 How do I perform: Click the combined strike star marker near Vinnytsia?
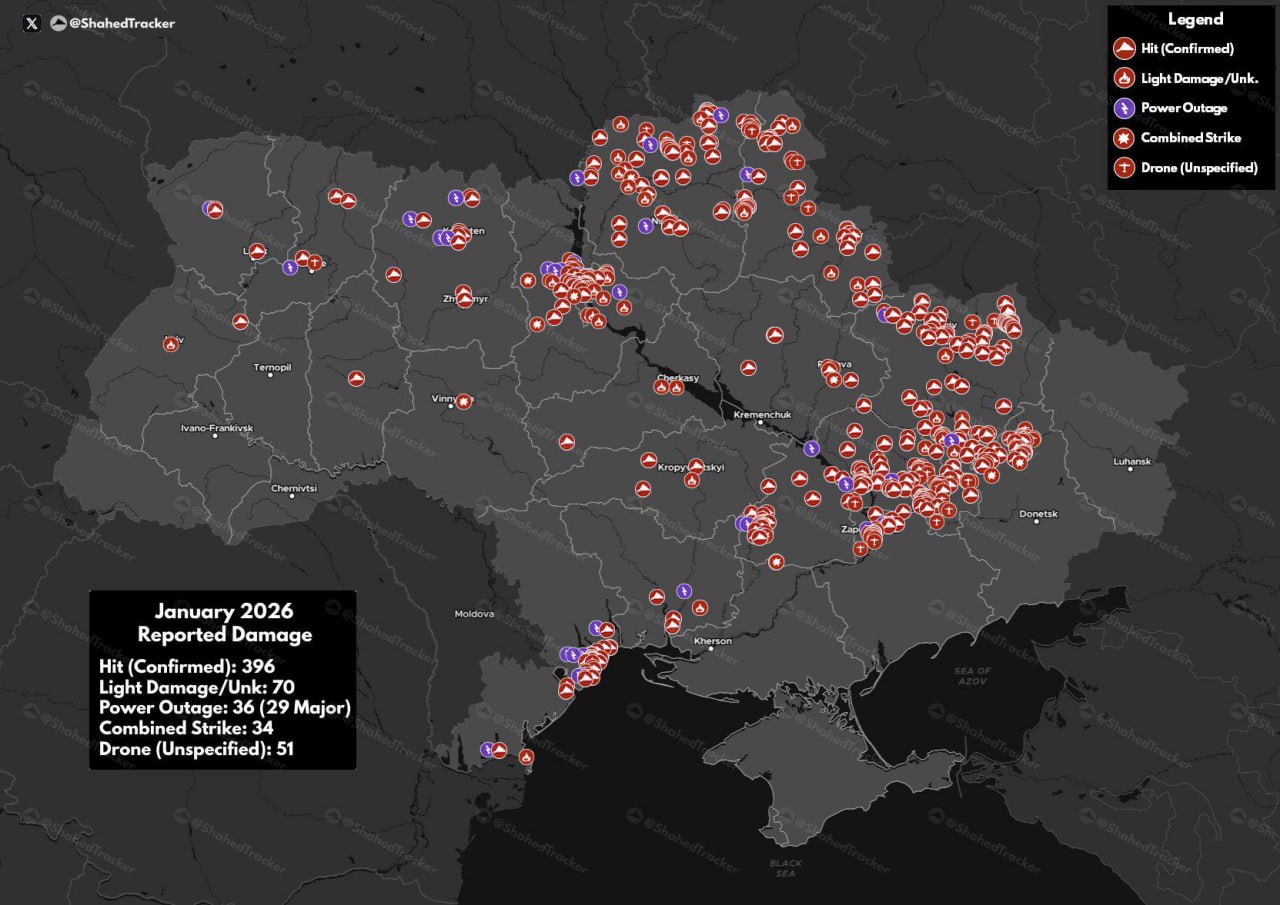pos(462,401)
